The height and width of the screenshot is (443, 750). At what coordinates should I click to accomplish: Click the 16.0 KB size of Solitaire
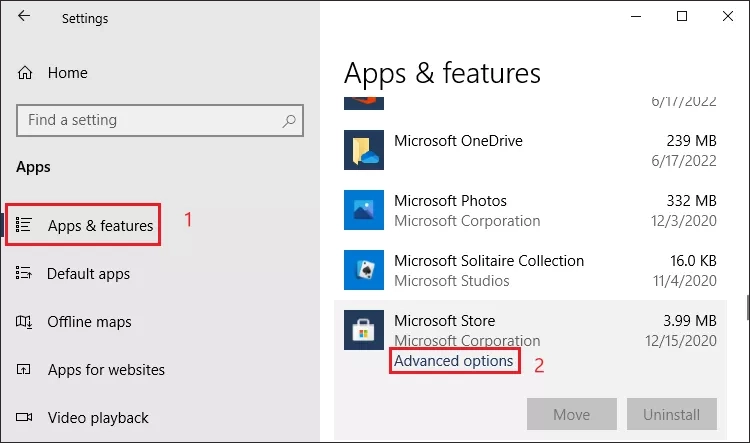coord(693,261)
